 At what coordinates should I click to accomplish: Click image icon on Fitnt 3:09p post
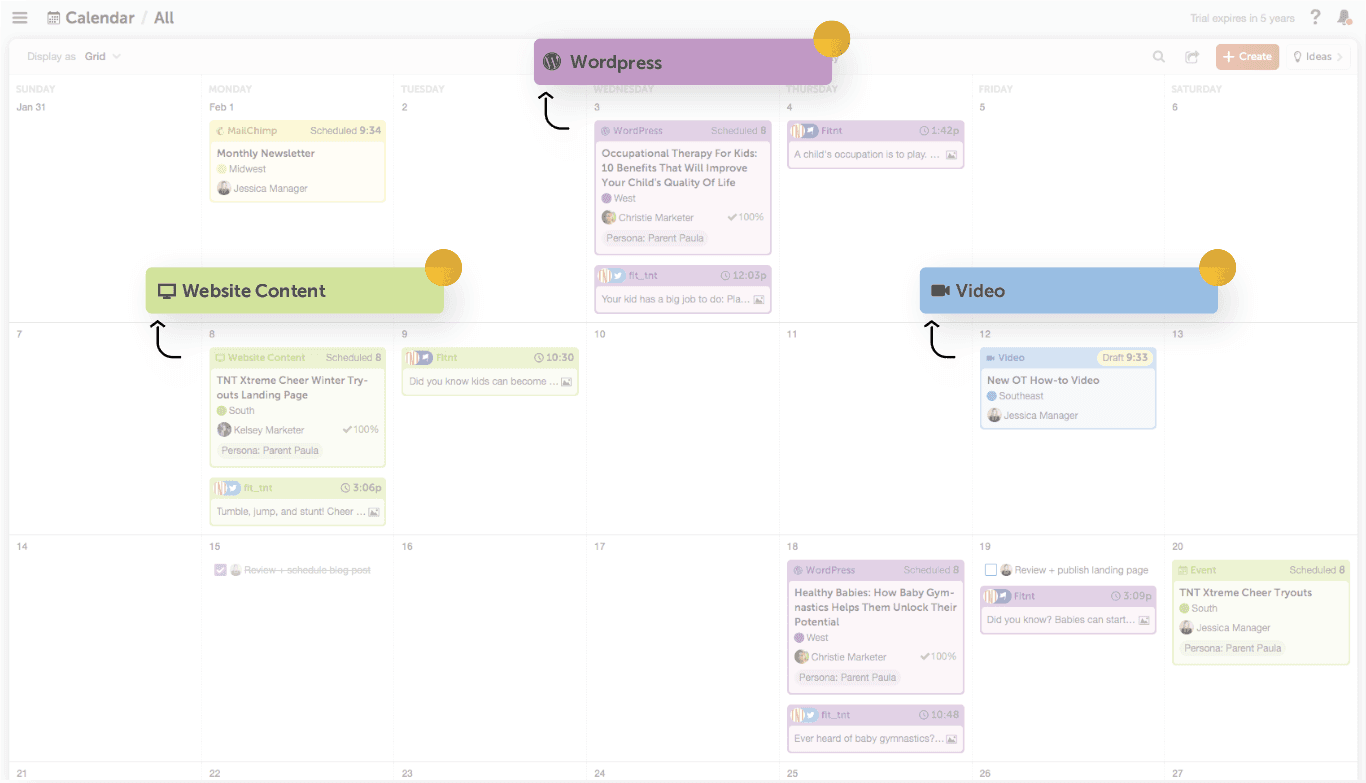pos(1144,620)
